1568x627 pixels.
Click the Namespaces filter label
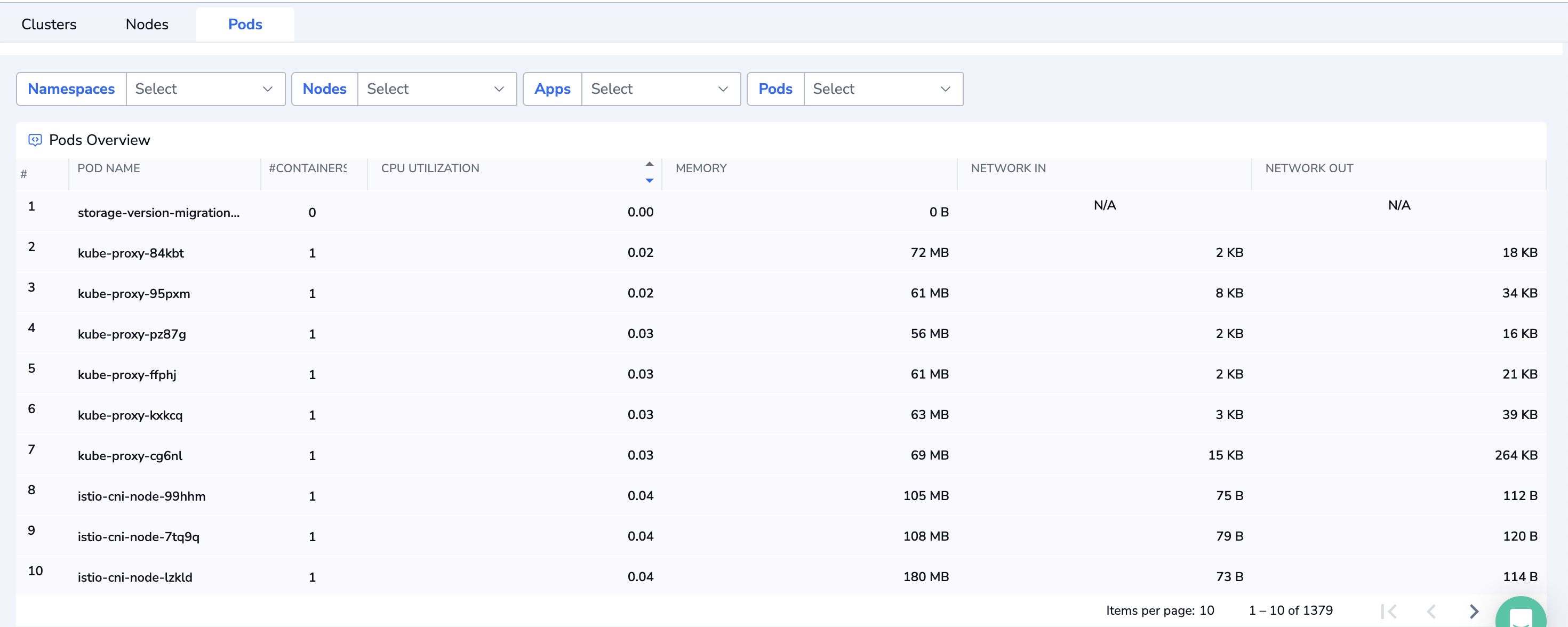click(71, 89)
